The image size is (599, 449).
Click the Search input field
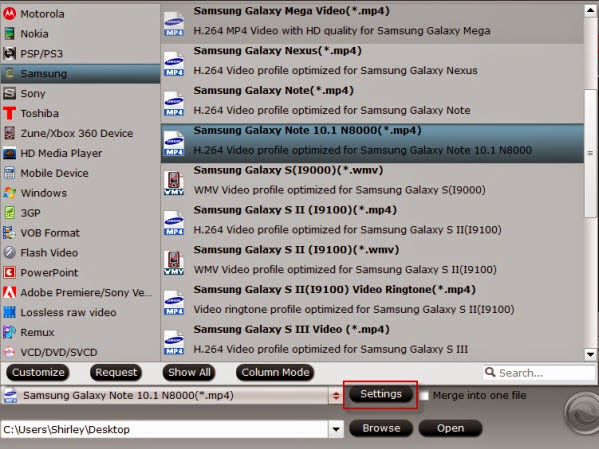(539, 373)
